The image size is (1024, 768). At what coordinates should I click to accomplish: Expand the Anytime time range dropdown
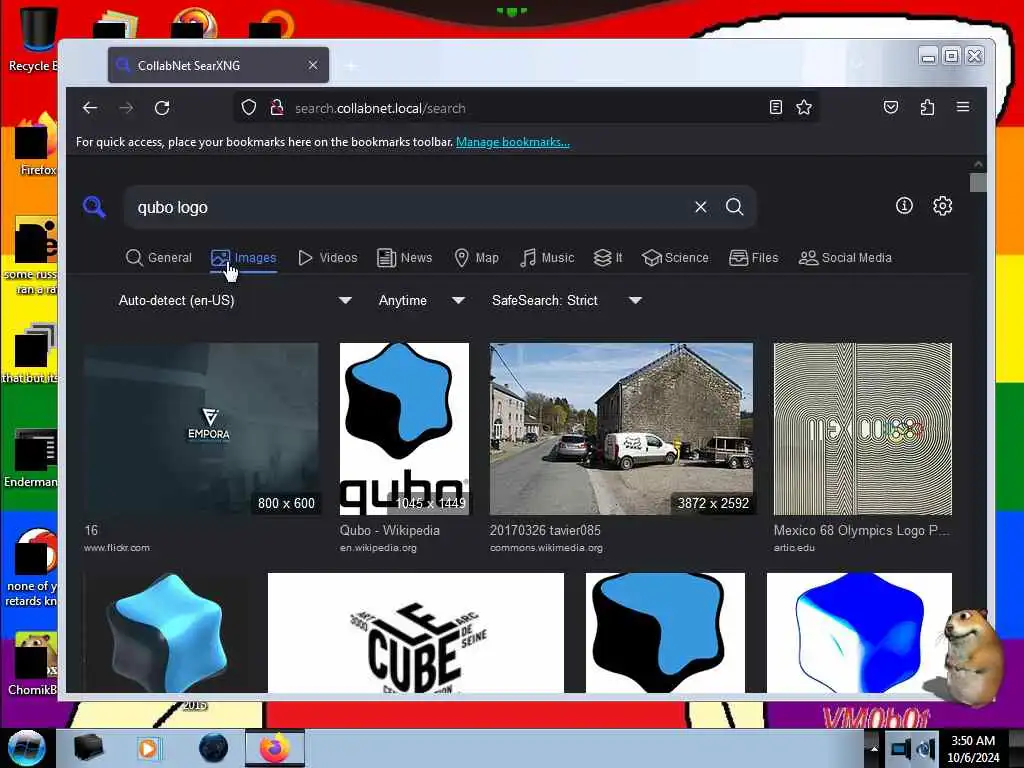(421, 300)
